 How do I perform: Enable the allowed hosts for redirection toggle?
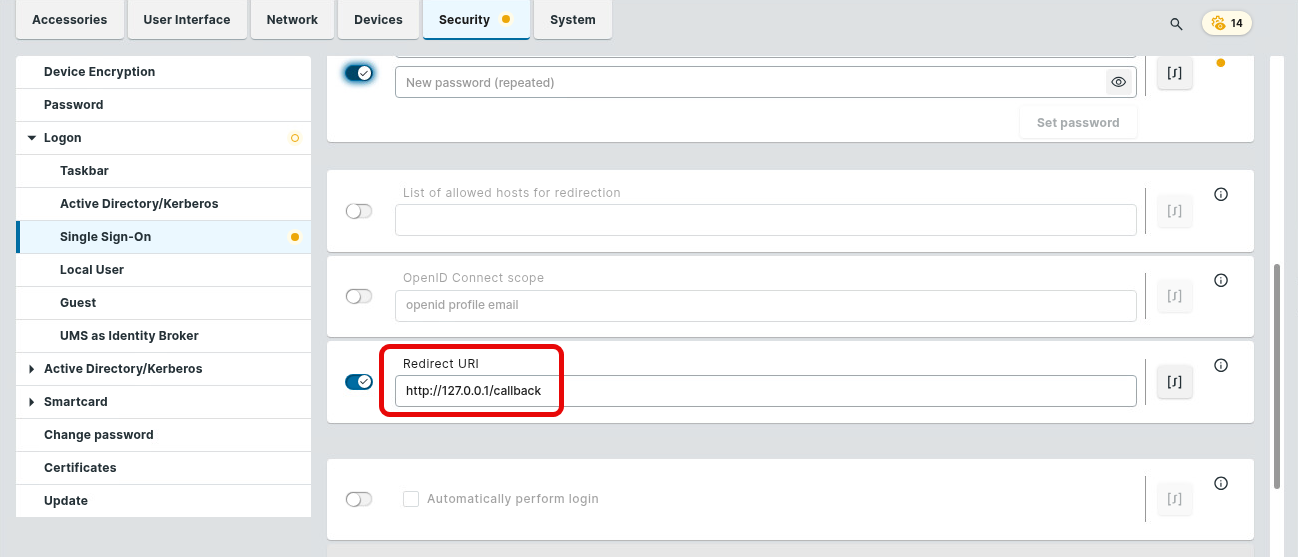tap(359, 211)
